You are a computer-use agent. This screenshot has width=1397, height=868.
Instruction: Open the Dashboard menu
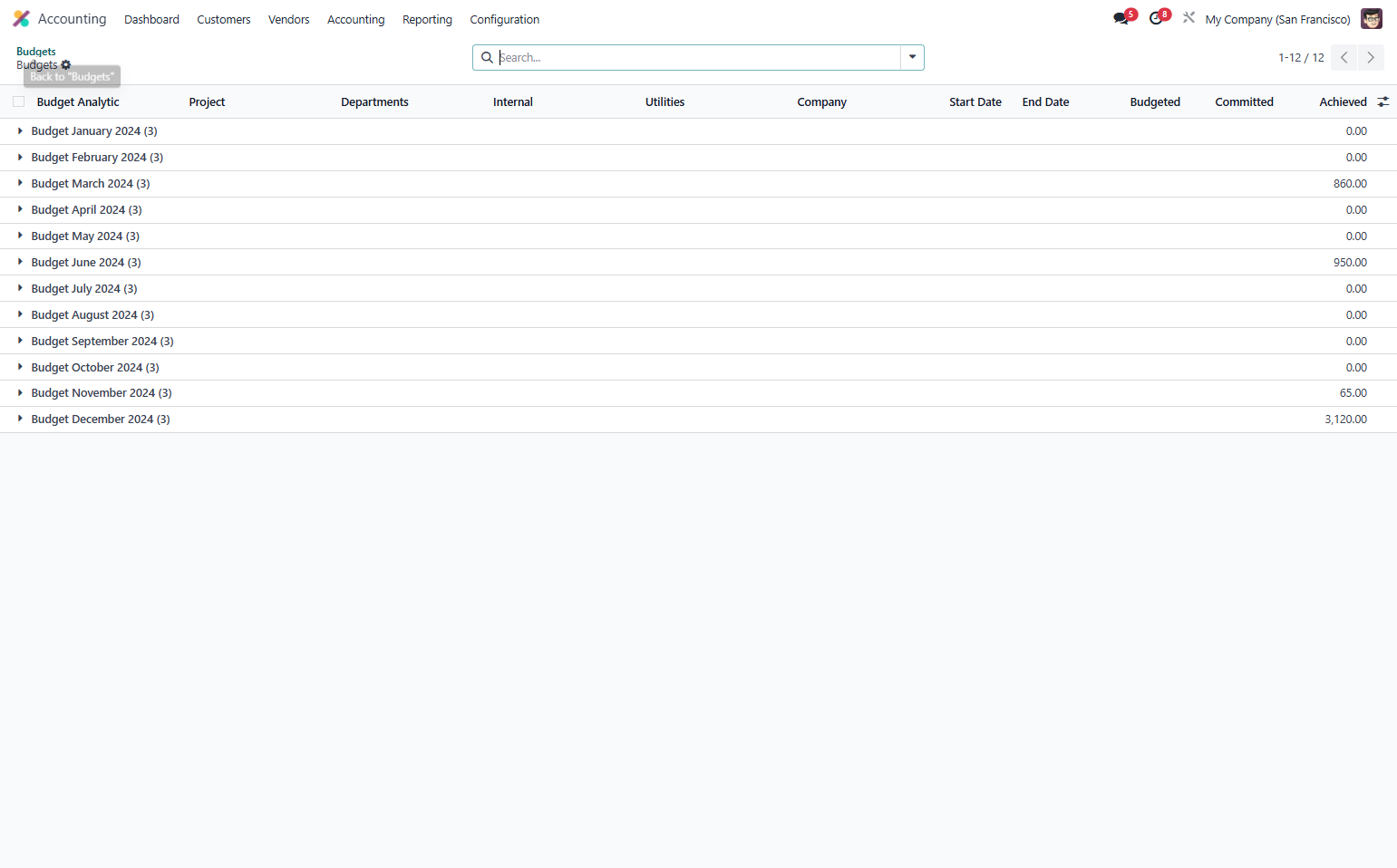[x=151, y=19]
